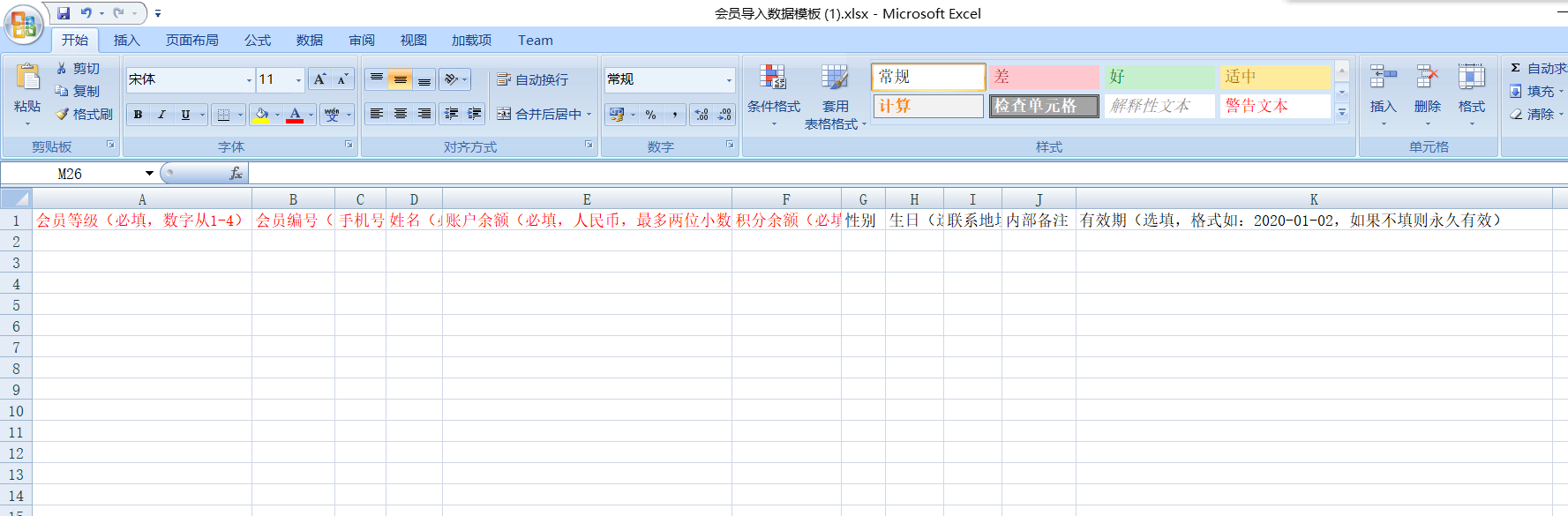
Task: Save the workbook via quick access toolbar
Action: (x=64, y=13)
